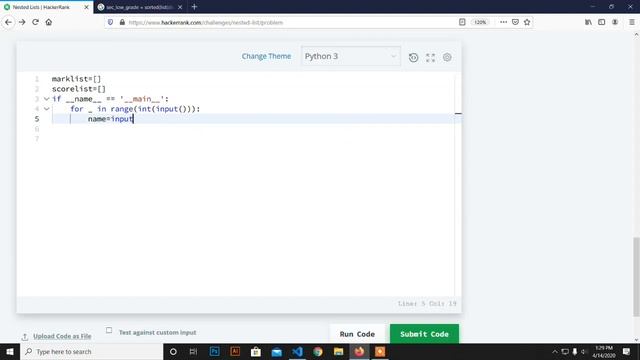
Task: Click the Submit Code button
Action: pos(424,334)
